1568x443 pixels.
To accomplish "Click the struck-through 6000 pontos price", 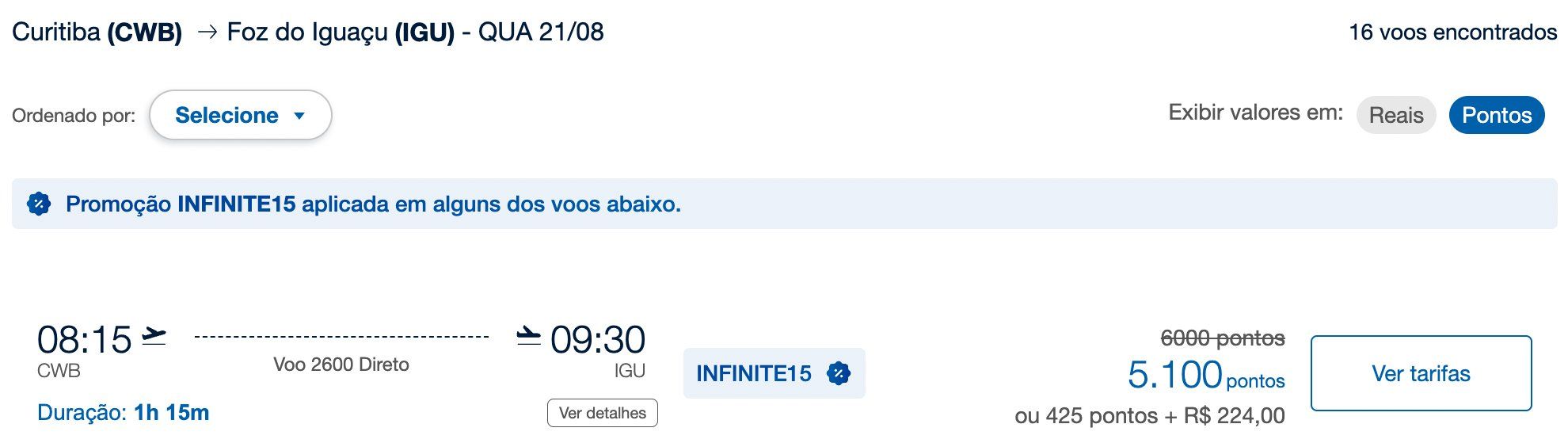I will pyautogui.click(x=1223, y=338).
